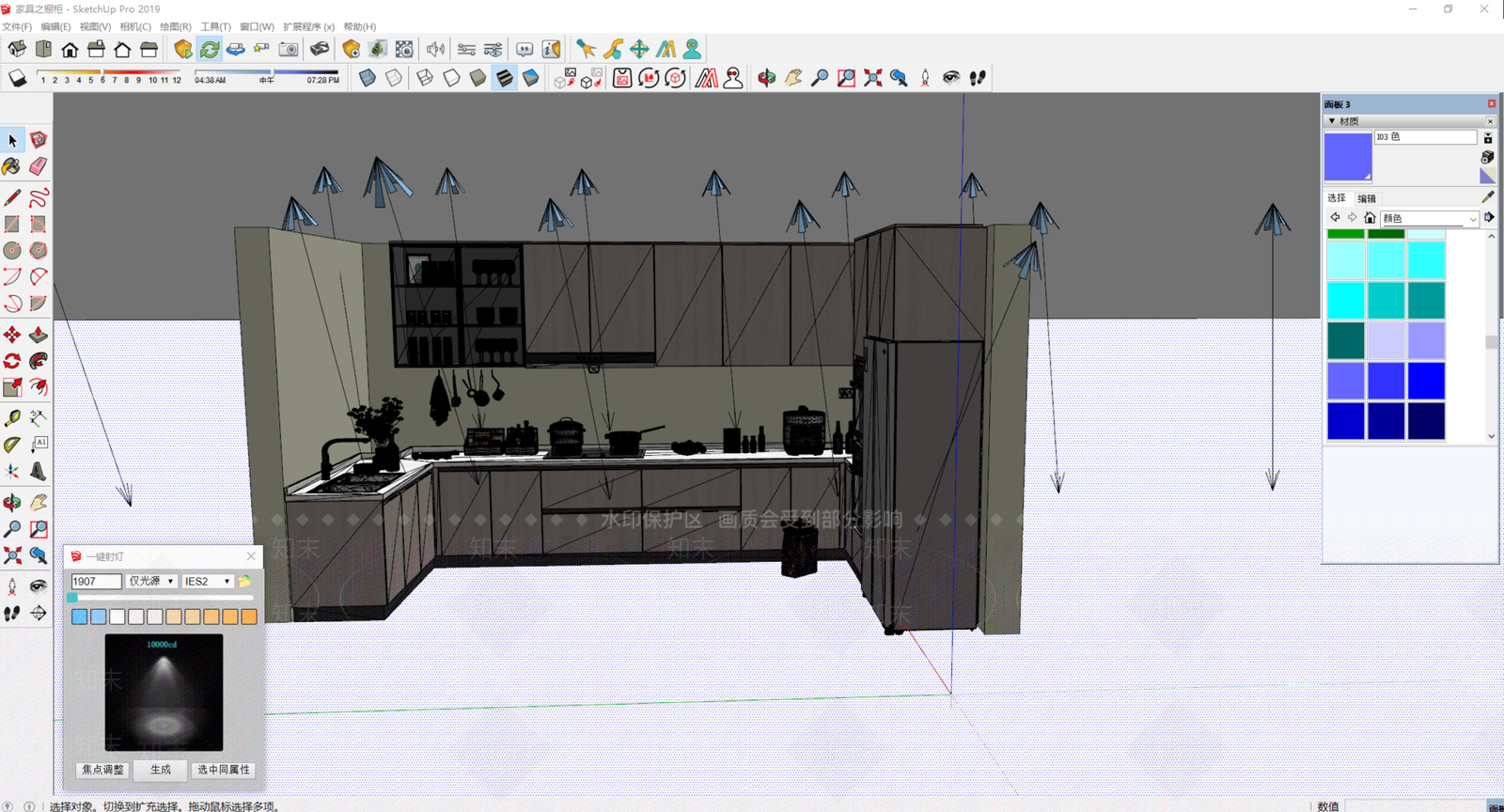The height and width of the screenshot is (812, 1504).
Task: Open the 扩展程序 menu
Action: click(x=308, y=26)
